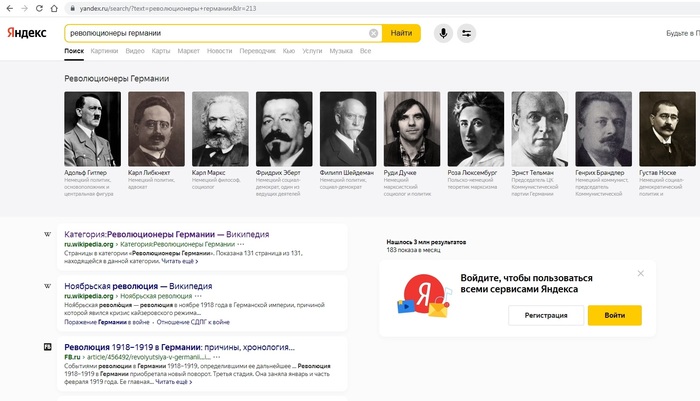Open the Фридрих Эберт portrait card

[284, 129]
